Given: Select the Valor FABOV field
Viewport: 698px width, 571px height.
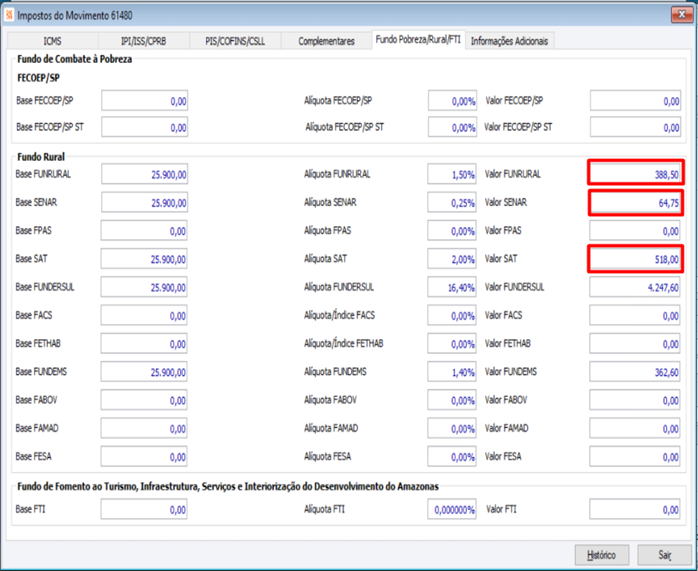Looking at the screenshot, I should 635,400.
